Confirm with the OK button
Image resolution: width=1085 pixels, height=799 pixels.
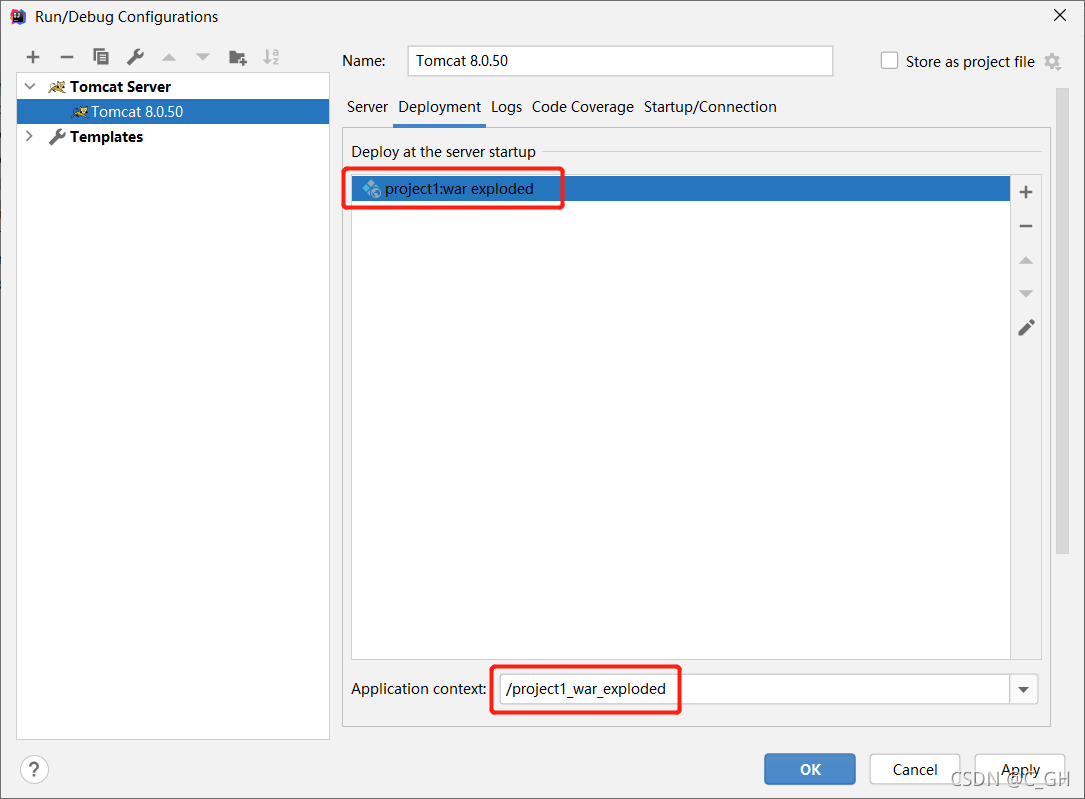[810, 769]
